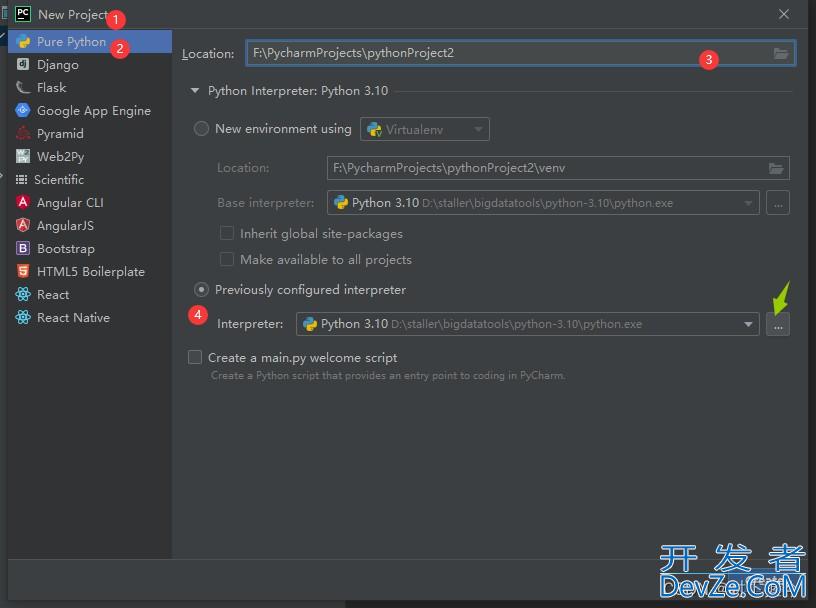Click the project Location text field
Viewport: 816px width, 608px height.
[x=520, y=53]
